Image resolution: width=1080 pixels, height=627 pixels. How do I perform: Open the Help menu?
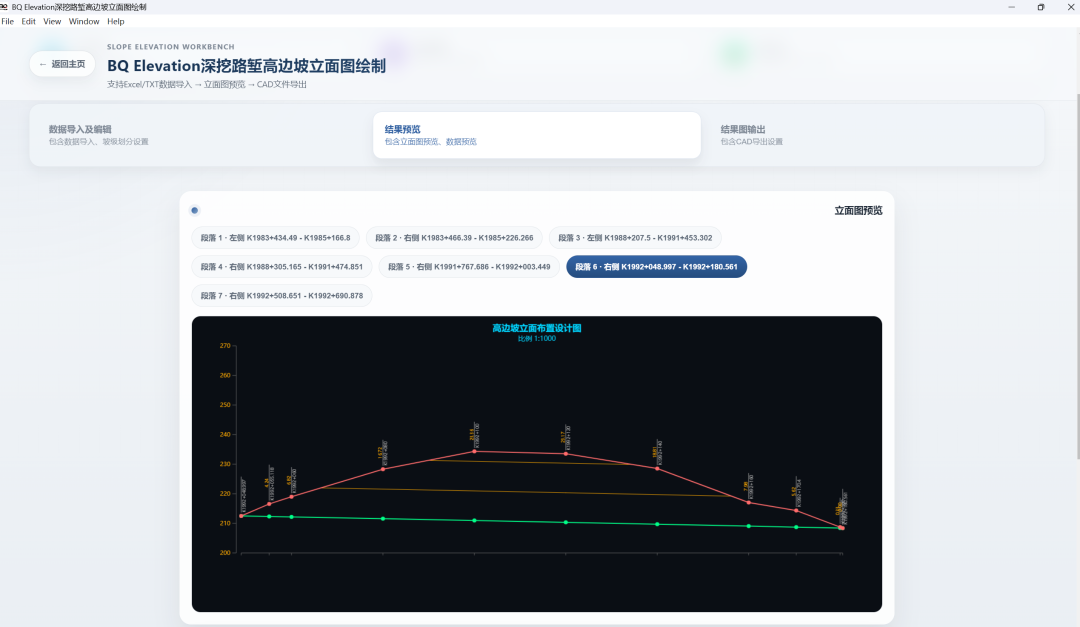pos(116,21)
